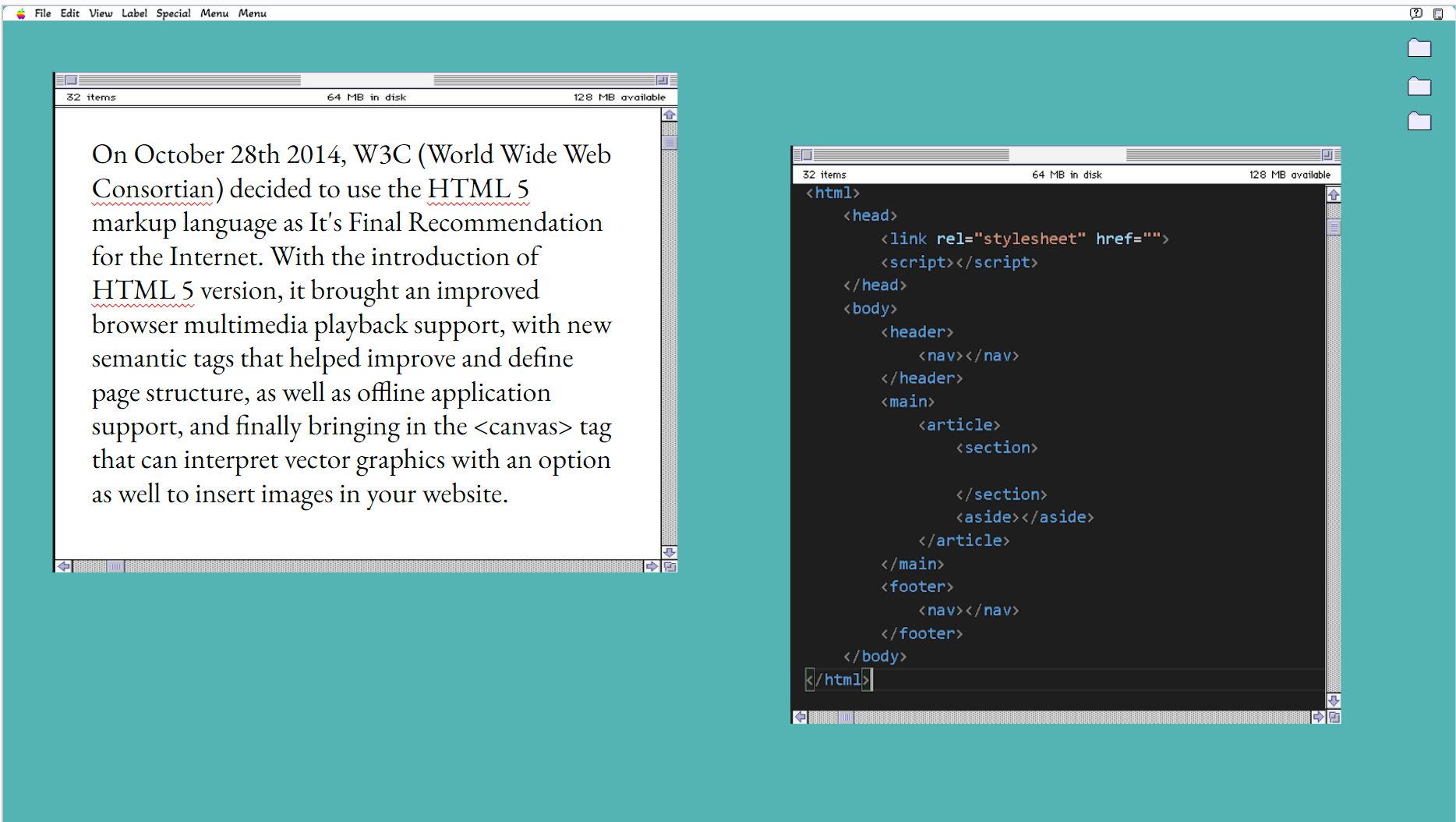Open the Edit menu
This screenshot has width=1456, height=822.
click(69, 12)
